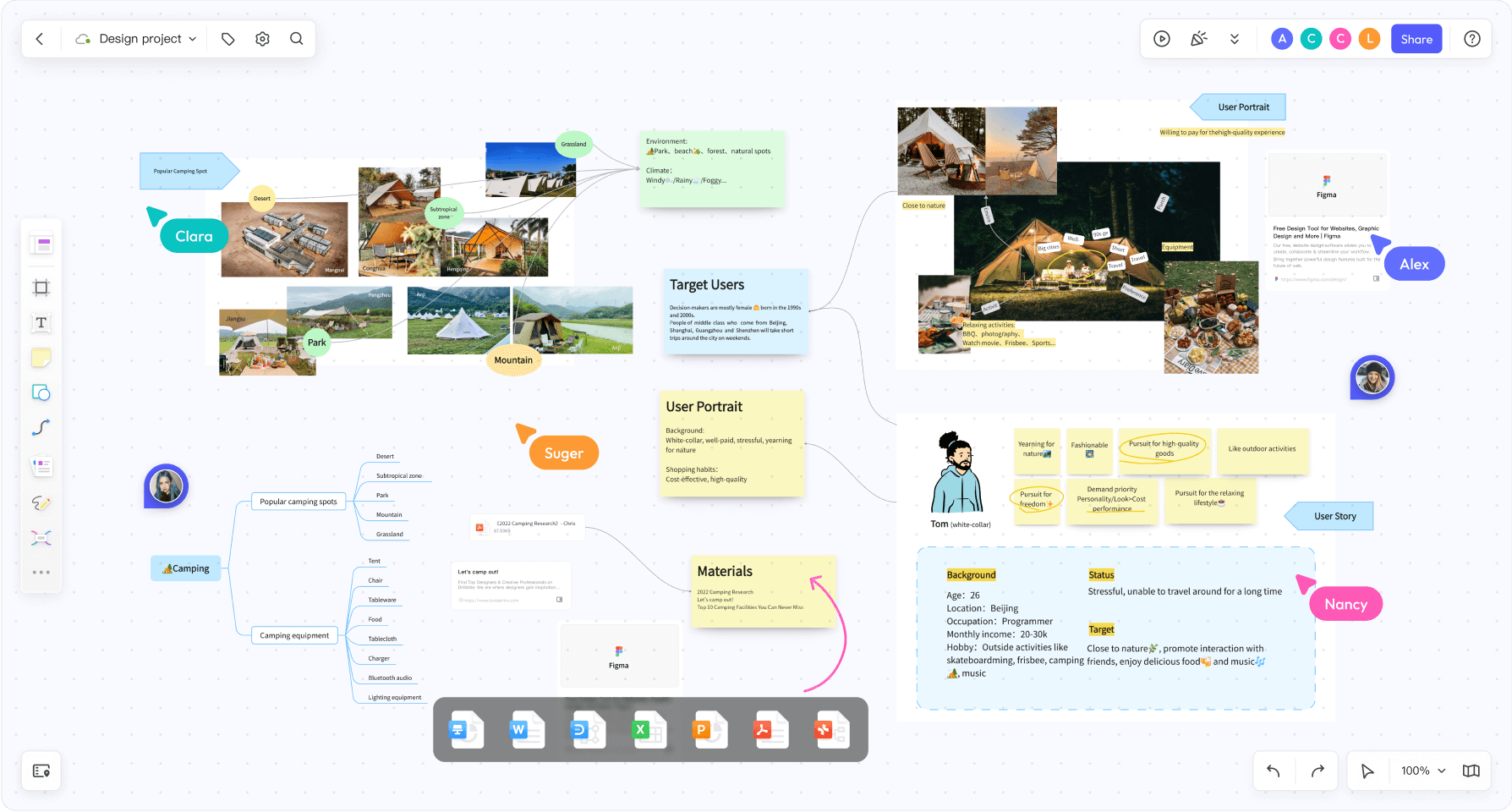Select the freehand Pen sketch tool
Screen dimensions: 1512x812
click(41, 503)
